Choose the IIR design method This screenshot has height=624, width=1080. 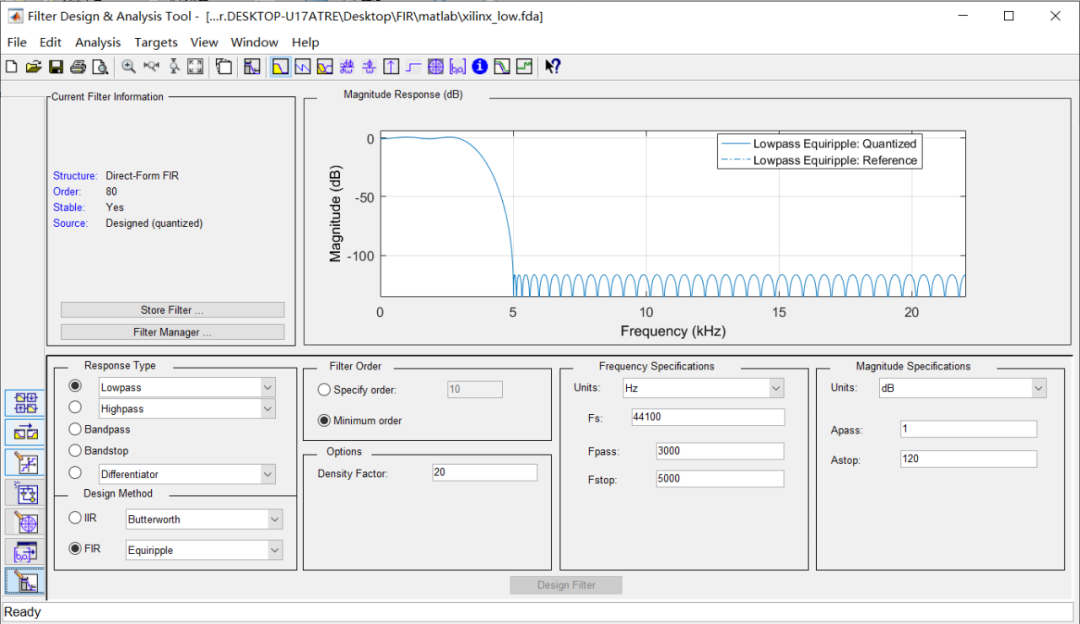75,518
